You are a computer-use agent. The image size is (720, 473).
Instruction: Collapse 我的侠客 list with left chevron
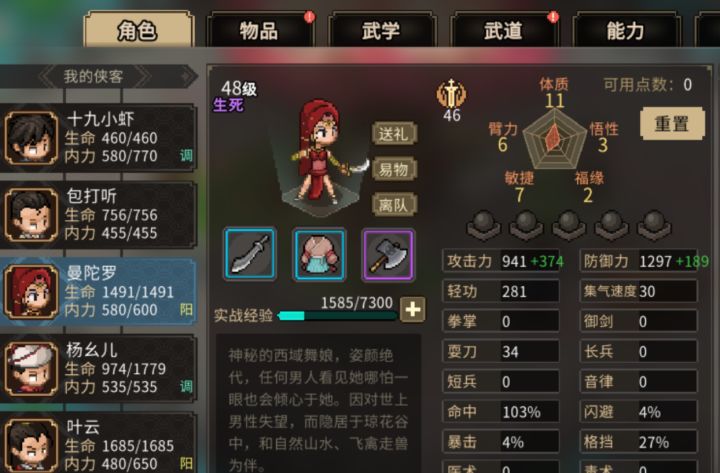point(47,76)
